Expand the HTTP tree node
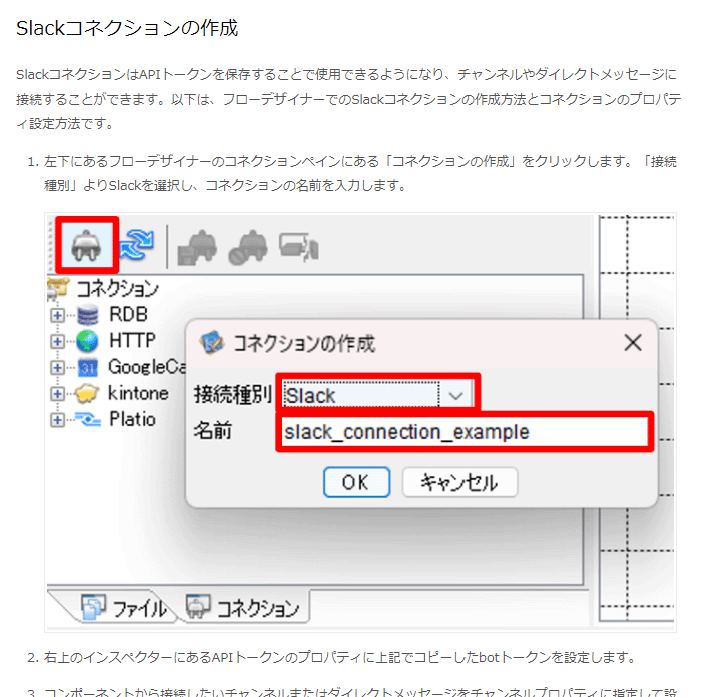 pyautogui.click(x=57, y=341)
